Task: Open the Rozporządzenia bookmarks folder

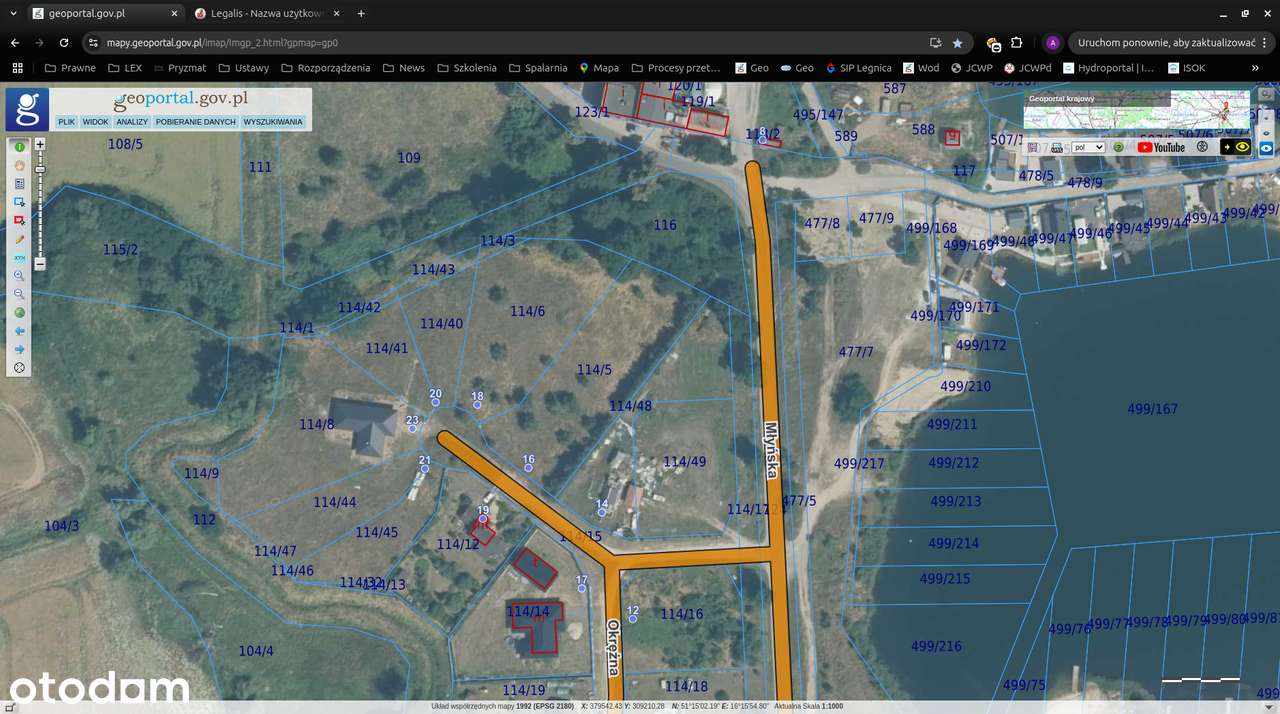Action: click(325, 68)
